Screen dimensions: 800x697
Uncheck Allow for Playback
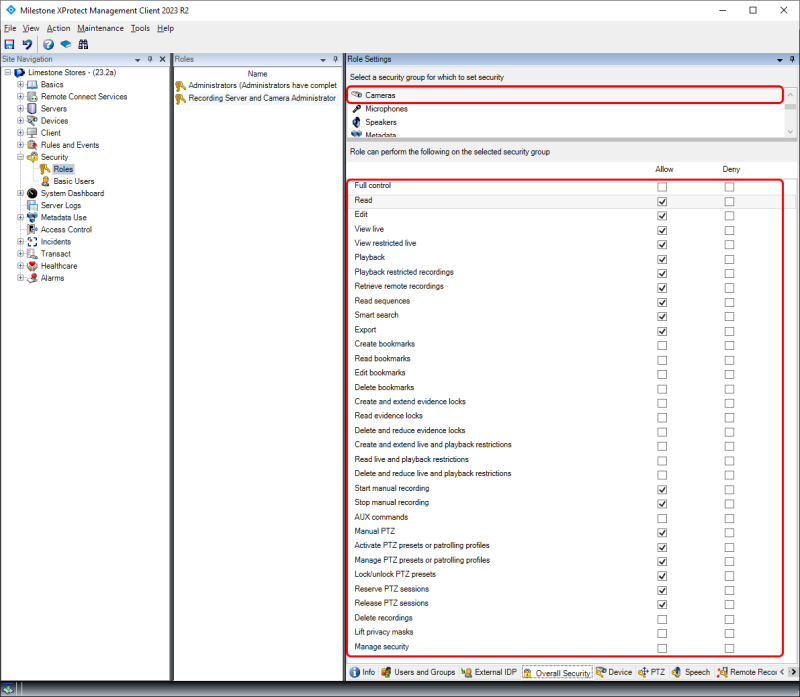click(x=662, y=259)
